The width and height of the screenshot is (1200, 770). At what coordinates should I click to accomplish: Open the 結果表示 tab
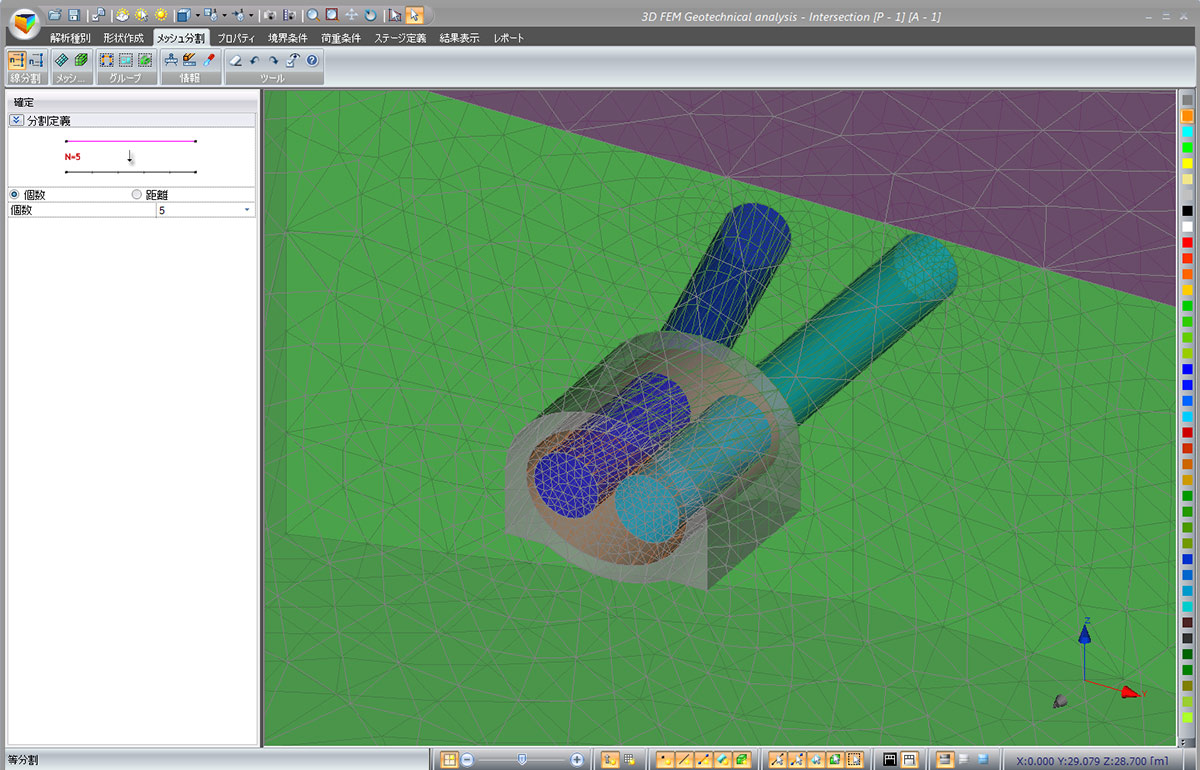click(459, 38)
